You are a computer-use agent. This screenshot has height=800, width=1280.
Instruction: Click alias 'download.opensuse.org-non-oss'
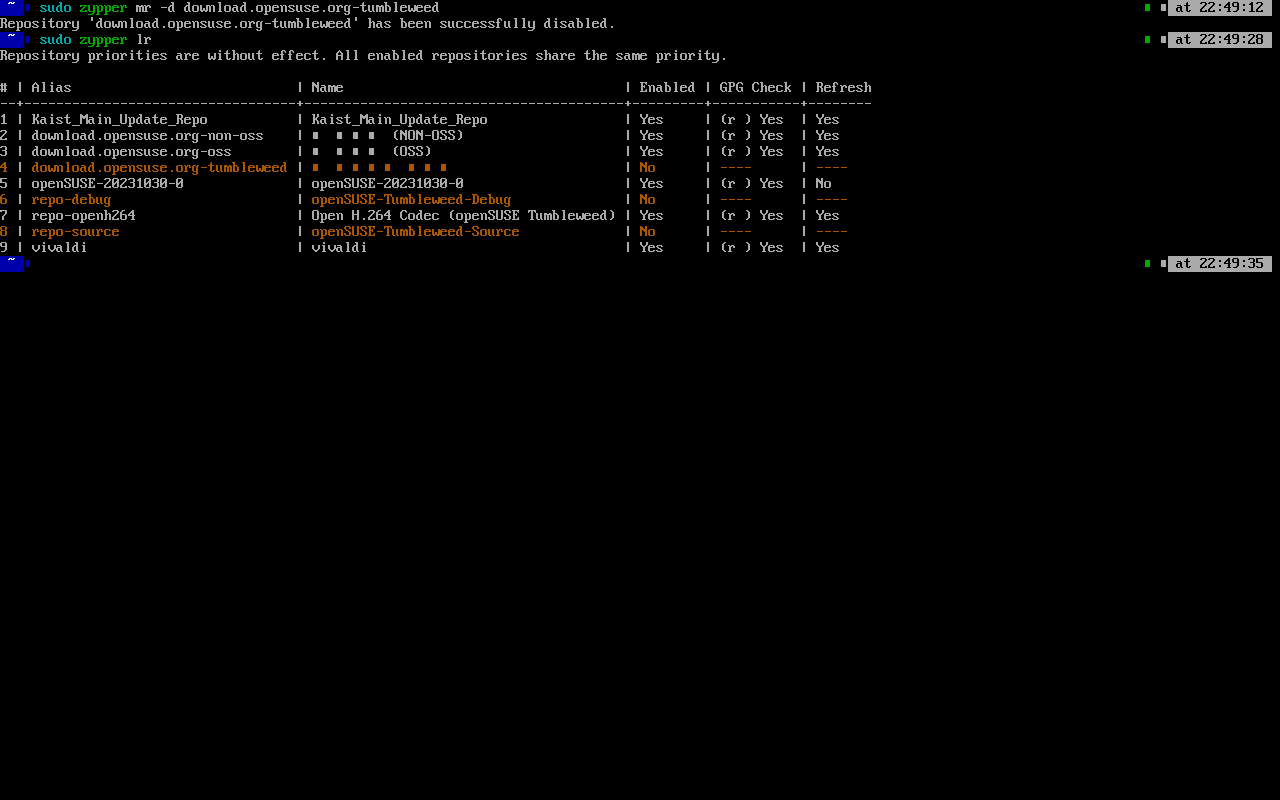(x=148, y=136)
